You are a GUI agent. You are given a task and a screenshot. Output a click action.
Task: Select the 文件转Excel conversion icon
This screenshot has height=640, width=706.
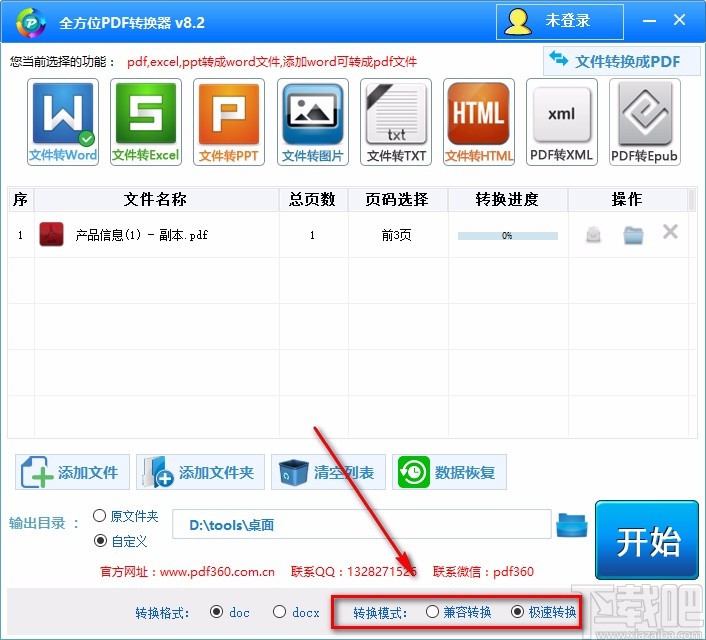(146, 122)
